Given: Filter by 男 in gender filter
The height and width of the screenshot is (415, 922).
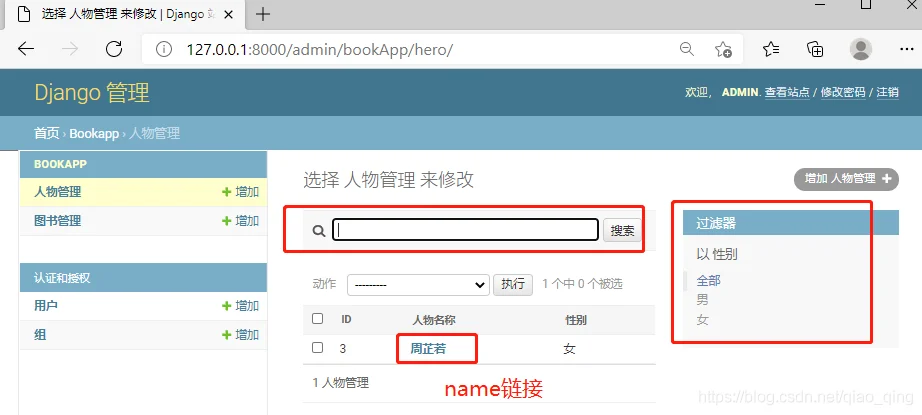Looking at the screenshot, I should [703, 300].
